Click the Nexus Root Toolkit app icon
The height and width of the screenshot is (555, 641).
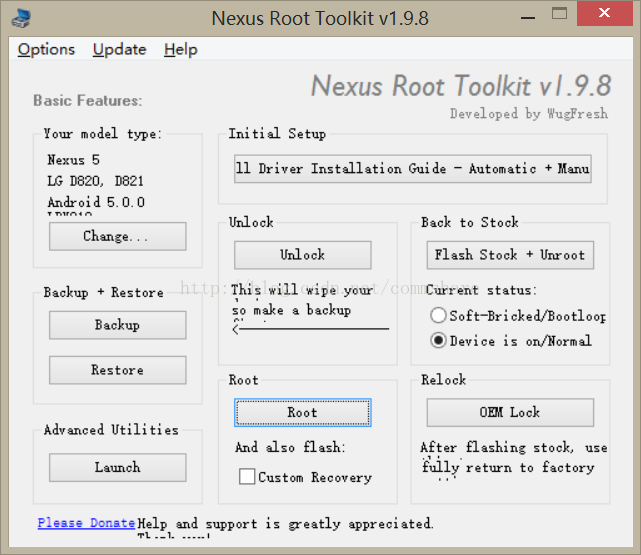click(21, 19)
